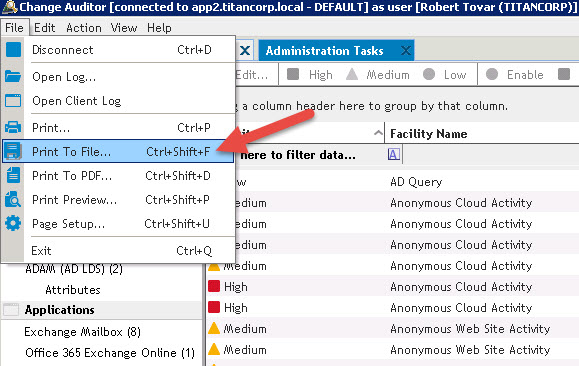Select Print To File... menu entry
This screenshot has height=366, width=579.
(118, 151)
